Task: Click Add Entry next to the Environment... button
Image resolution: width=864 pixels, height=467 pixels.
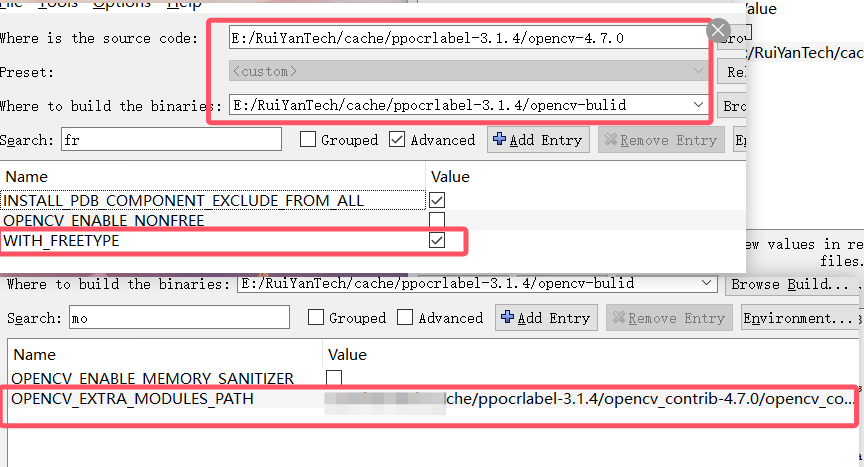Action: pyautogui.click(x=546, y=318)
